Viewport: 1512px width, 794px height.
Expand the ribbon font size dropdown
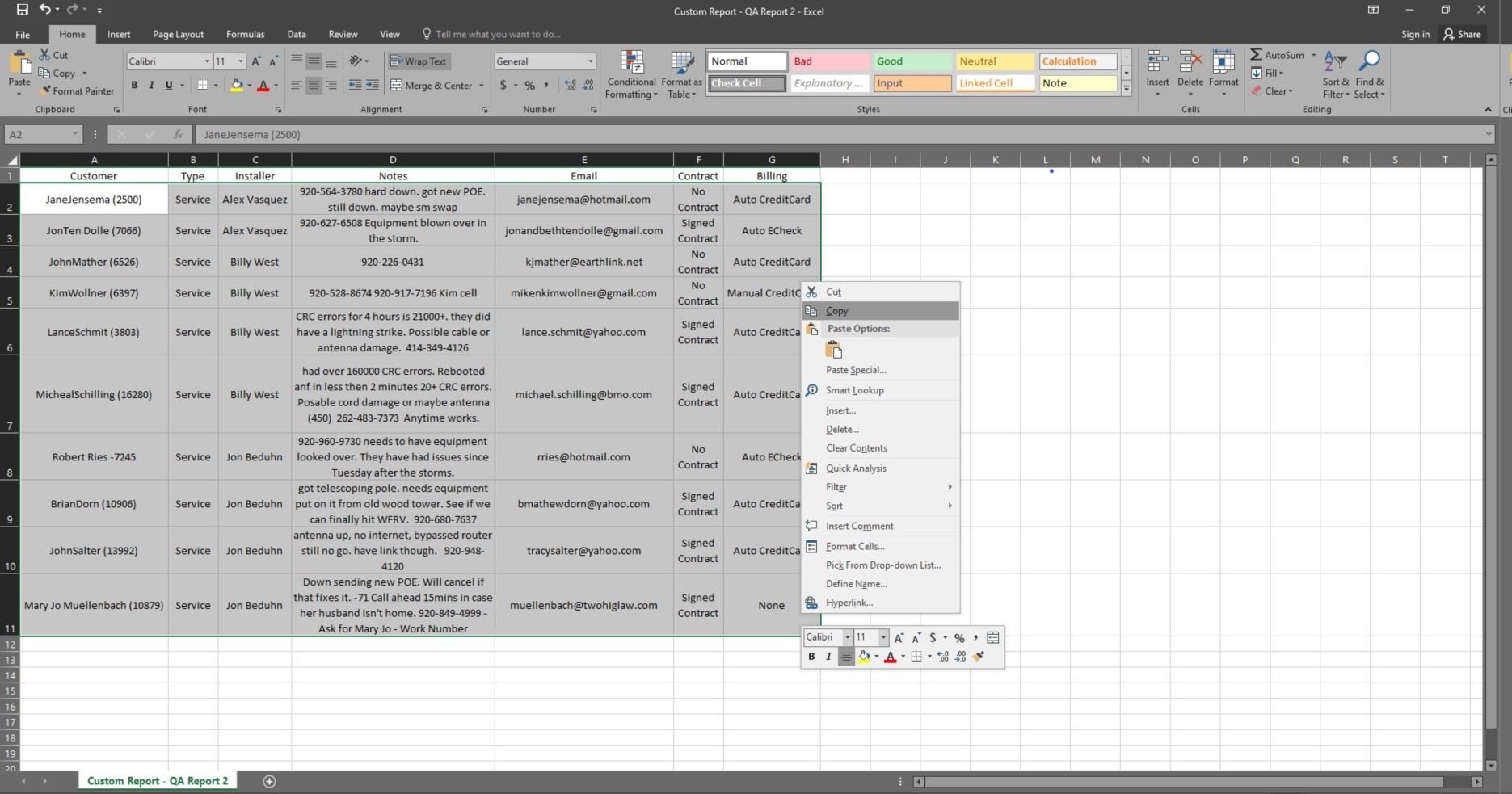tap(240, 61)
